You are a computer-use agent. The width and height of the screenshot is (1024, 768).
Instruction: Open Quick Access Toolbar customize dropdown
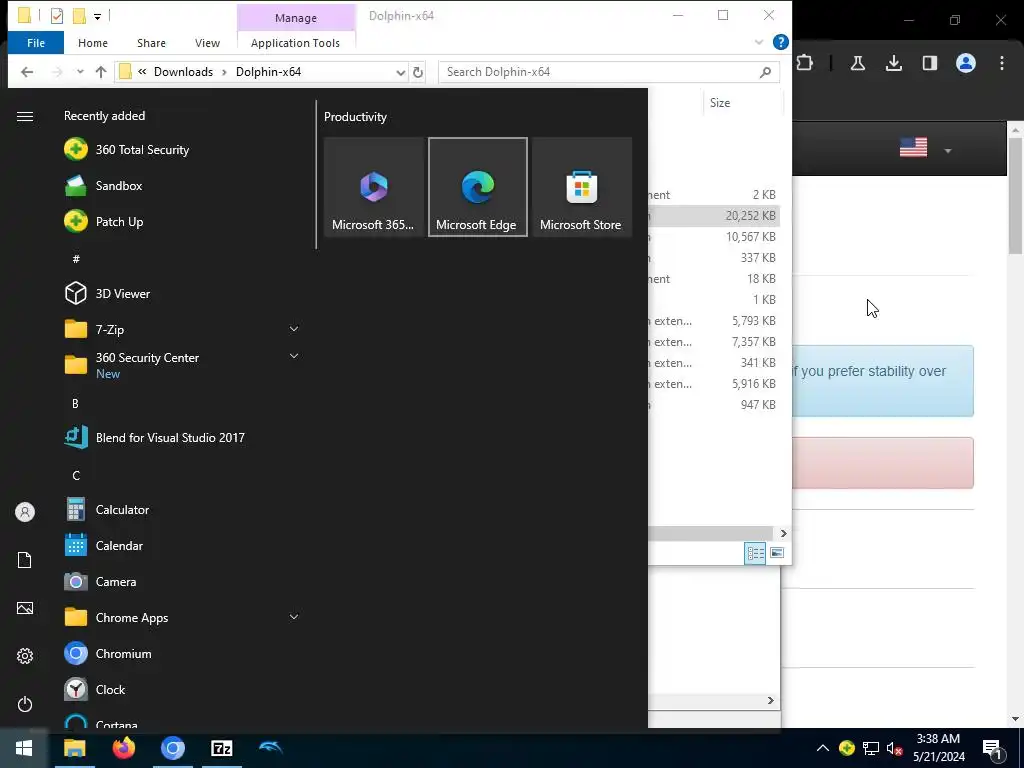pos(97,16)
